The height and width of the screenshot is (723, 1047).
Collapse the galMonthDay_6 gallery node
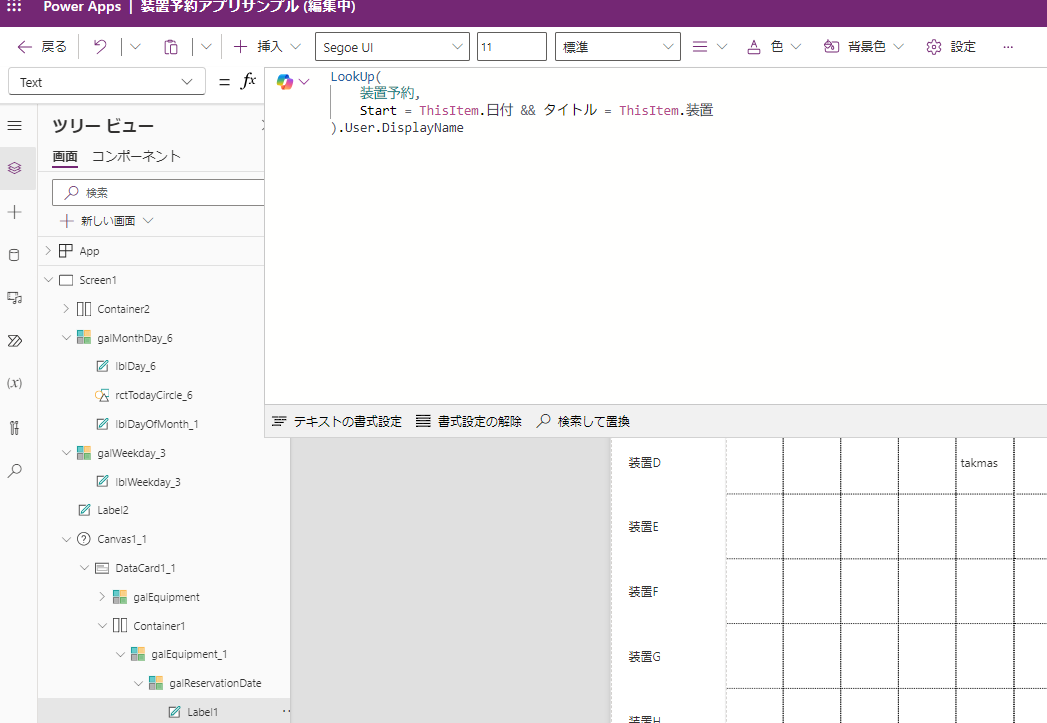(66, 338)
